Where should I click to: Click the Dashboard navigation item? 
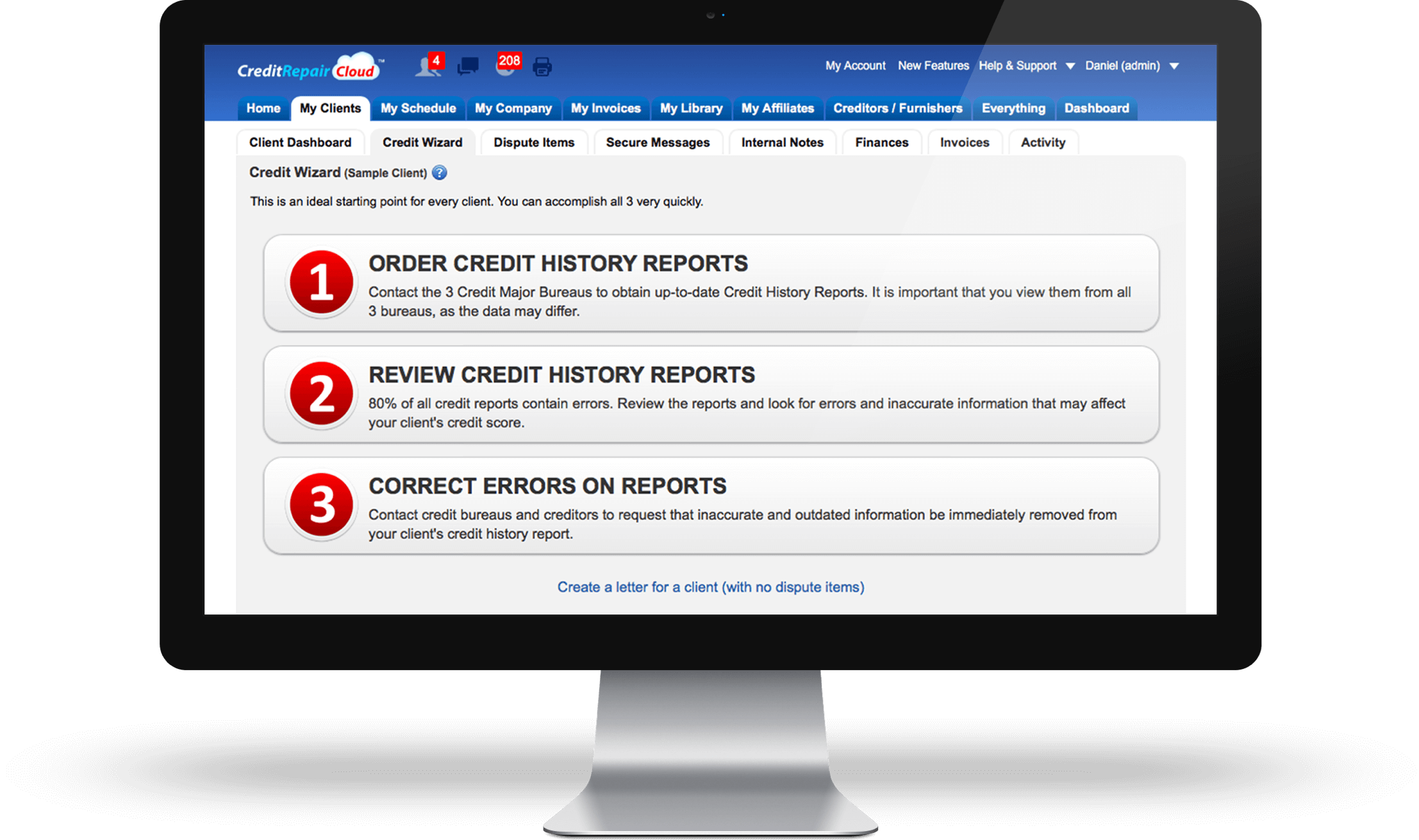1098,108
